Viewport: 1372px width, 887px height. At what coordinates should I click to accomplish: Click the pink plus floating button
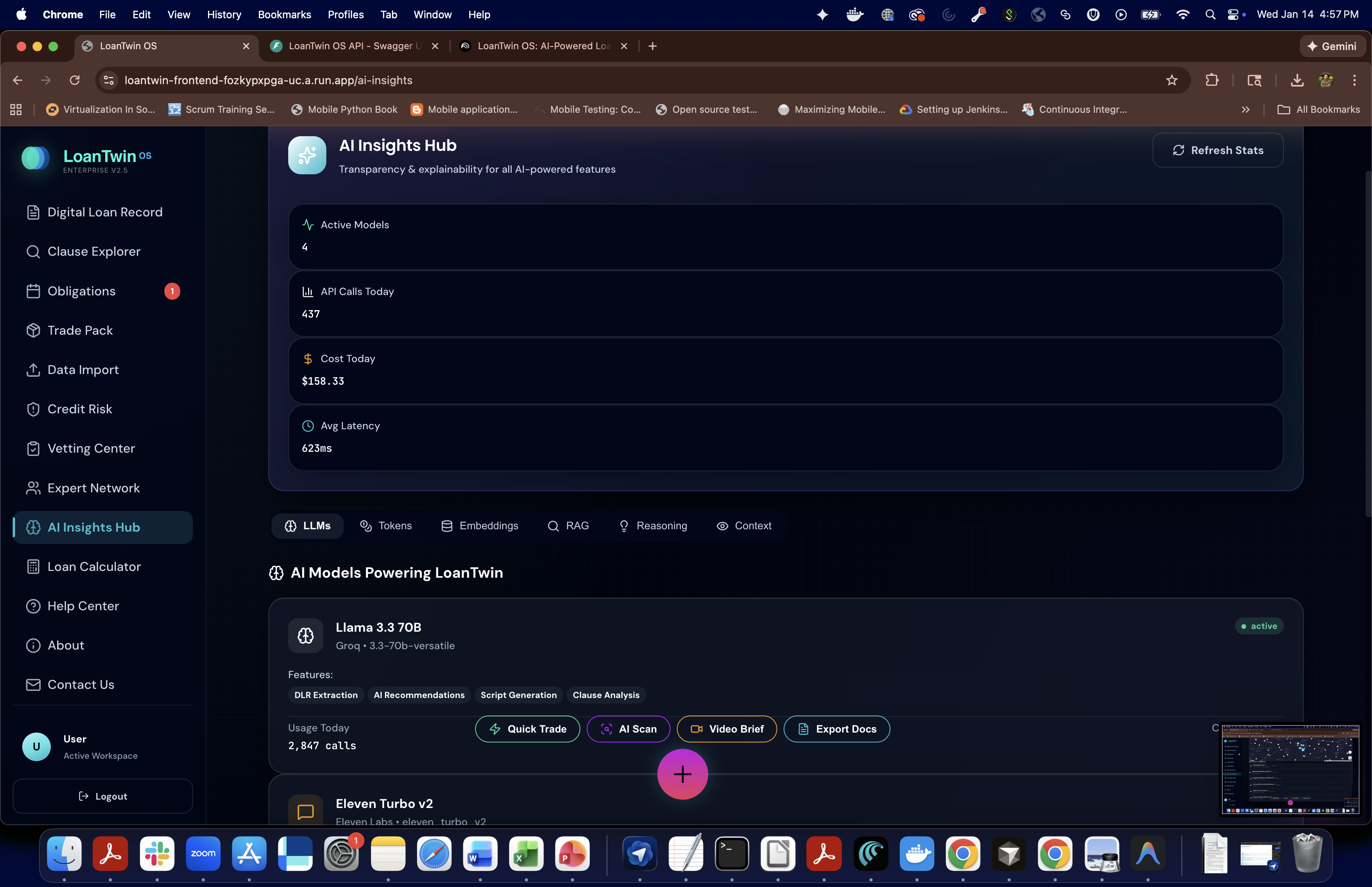682,774
